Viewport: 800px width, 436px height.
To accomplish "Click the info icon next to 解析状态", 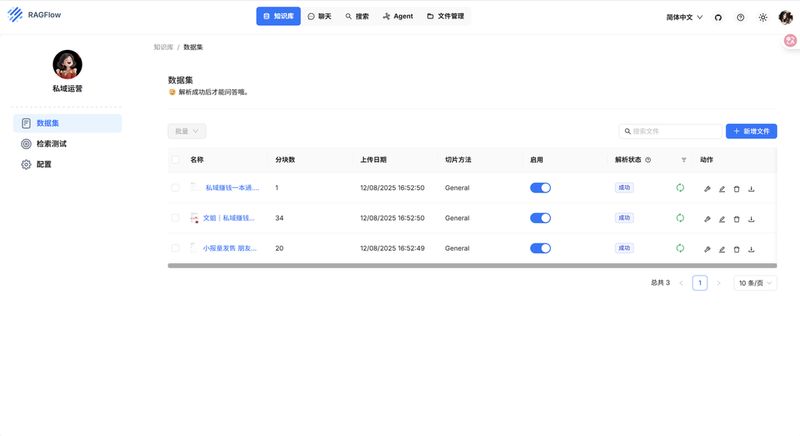I will tap(648, 160).
